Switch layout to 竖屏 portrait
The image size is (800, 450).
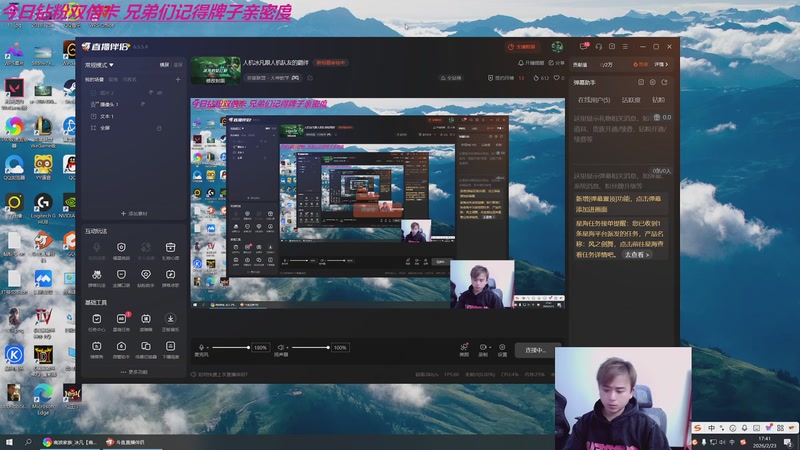click(178, 65)
